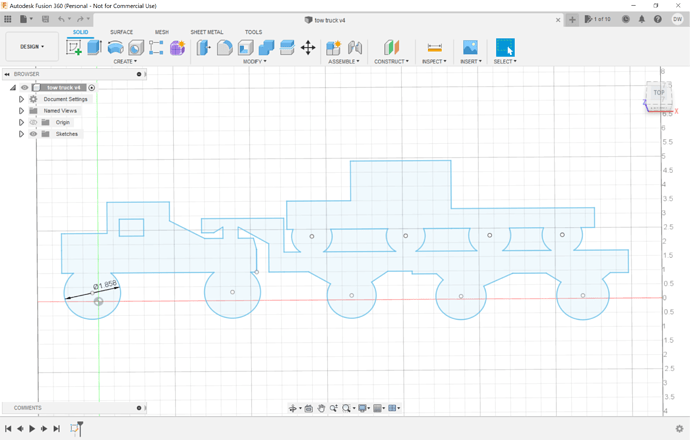
Task: Click the Pan hand tool
Action: [321, 408]
